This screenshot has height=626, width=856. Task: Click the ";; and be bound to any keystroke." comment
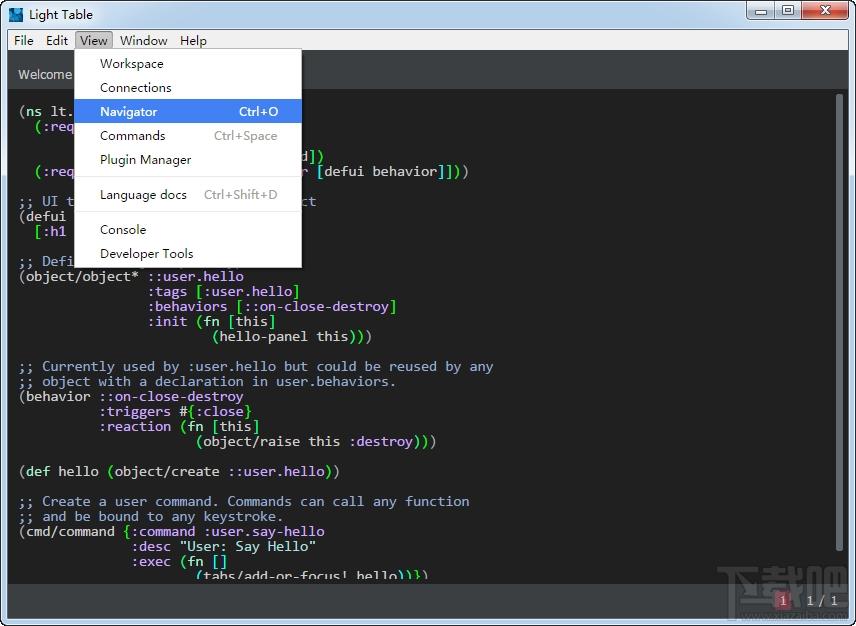pos(151,516)
